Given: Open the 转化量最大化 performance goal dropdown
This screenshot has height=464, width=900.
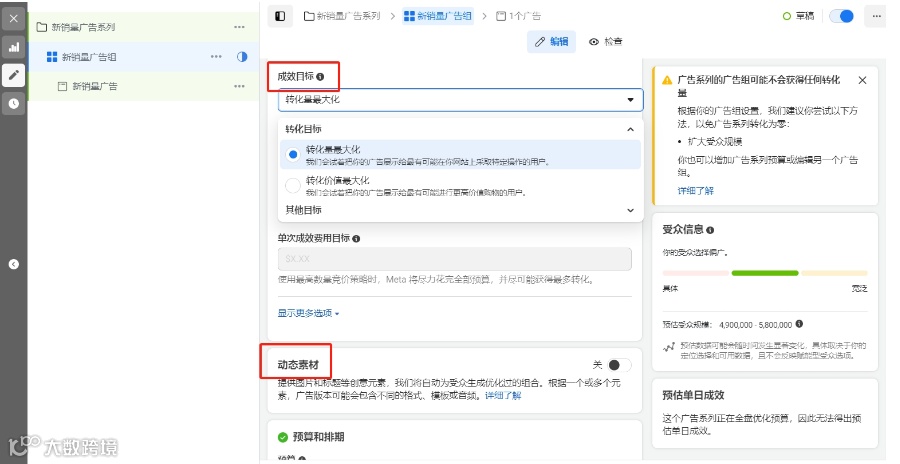Looking at the screenshot, I should 460,100.
